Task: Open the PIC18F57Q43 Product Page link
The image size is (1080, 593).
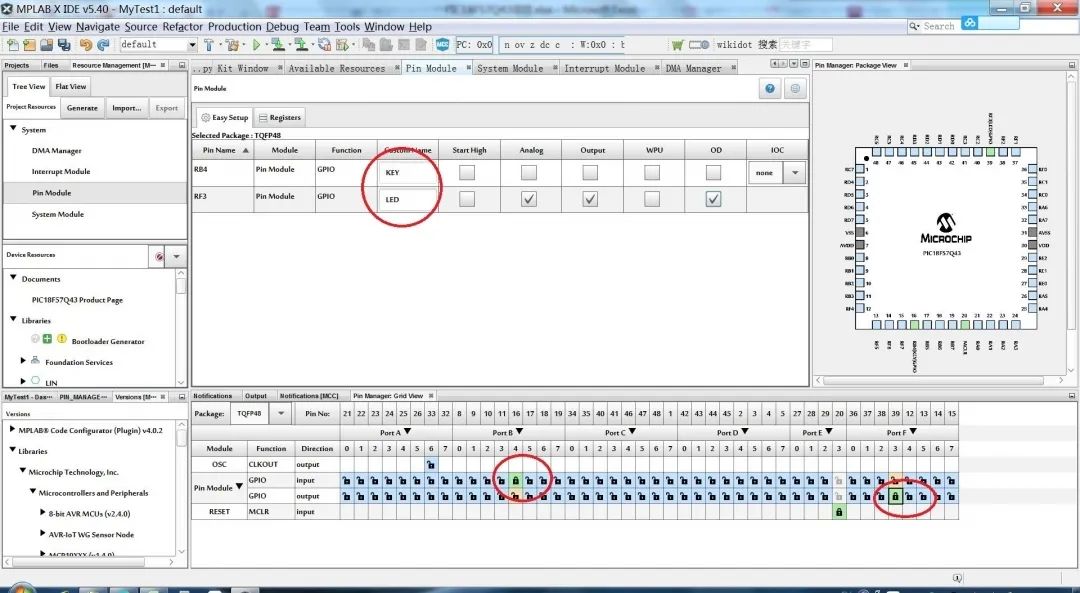Action: tap(76, 300)
